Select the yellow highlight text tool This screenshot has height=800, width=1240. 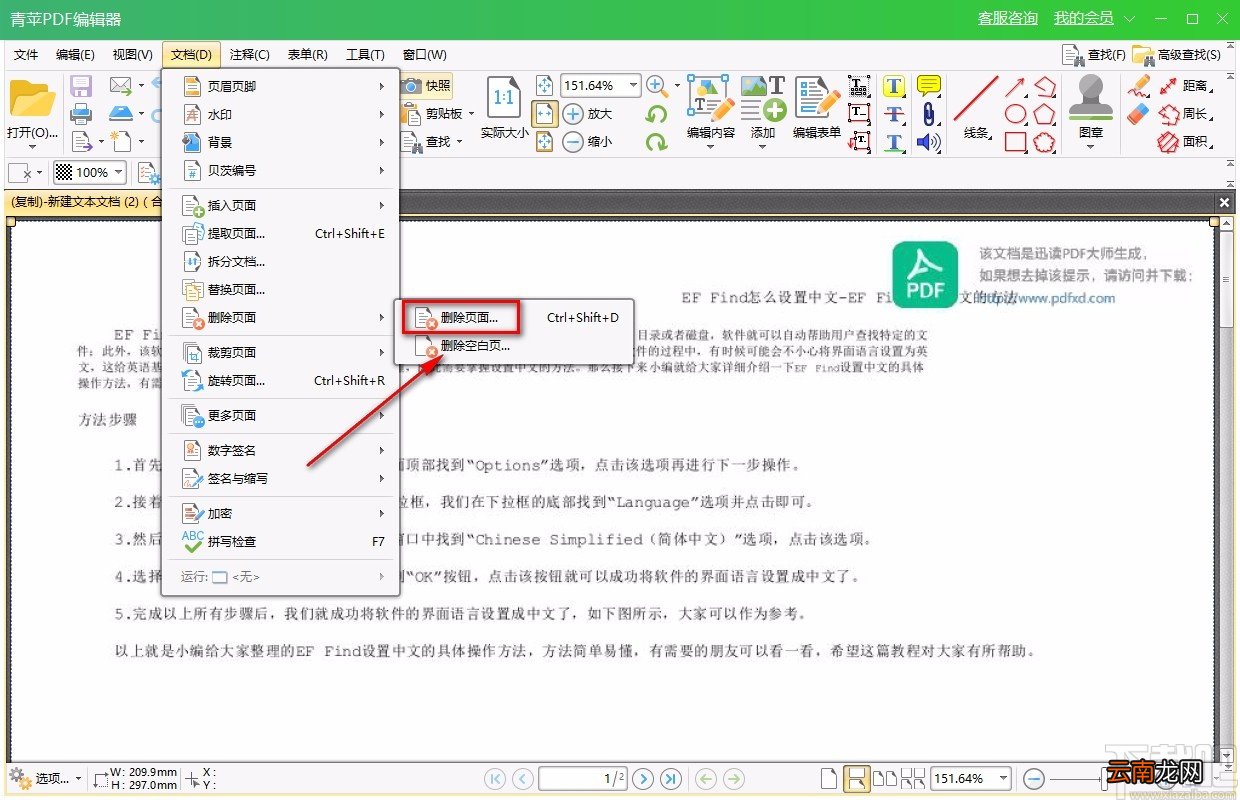tap(894, 86)
